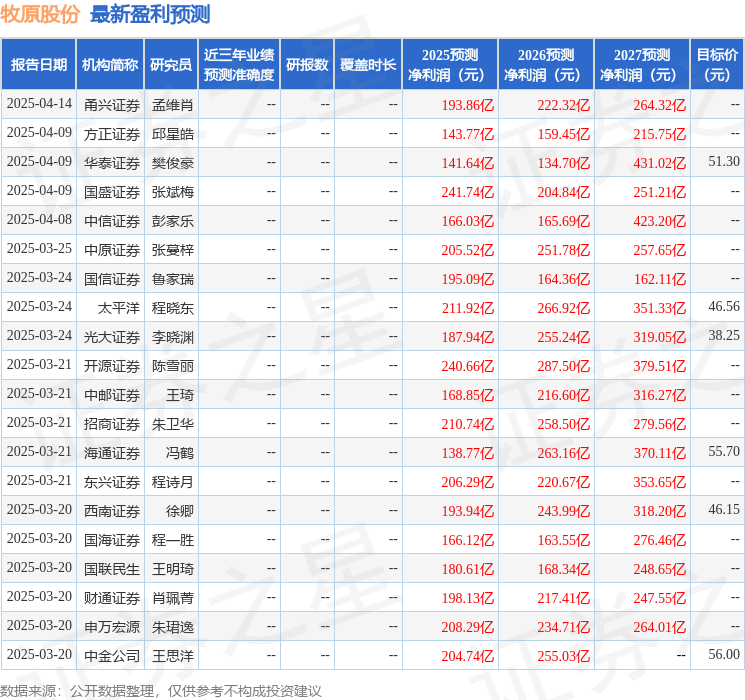Click the target price 56.00

[724, 654]
